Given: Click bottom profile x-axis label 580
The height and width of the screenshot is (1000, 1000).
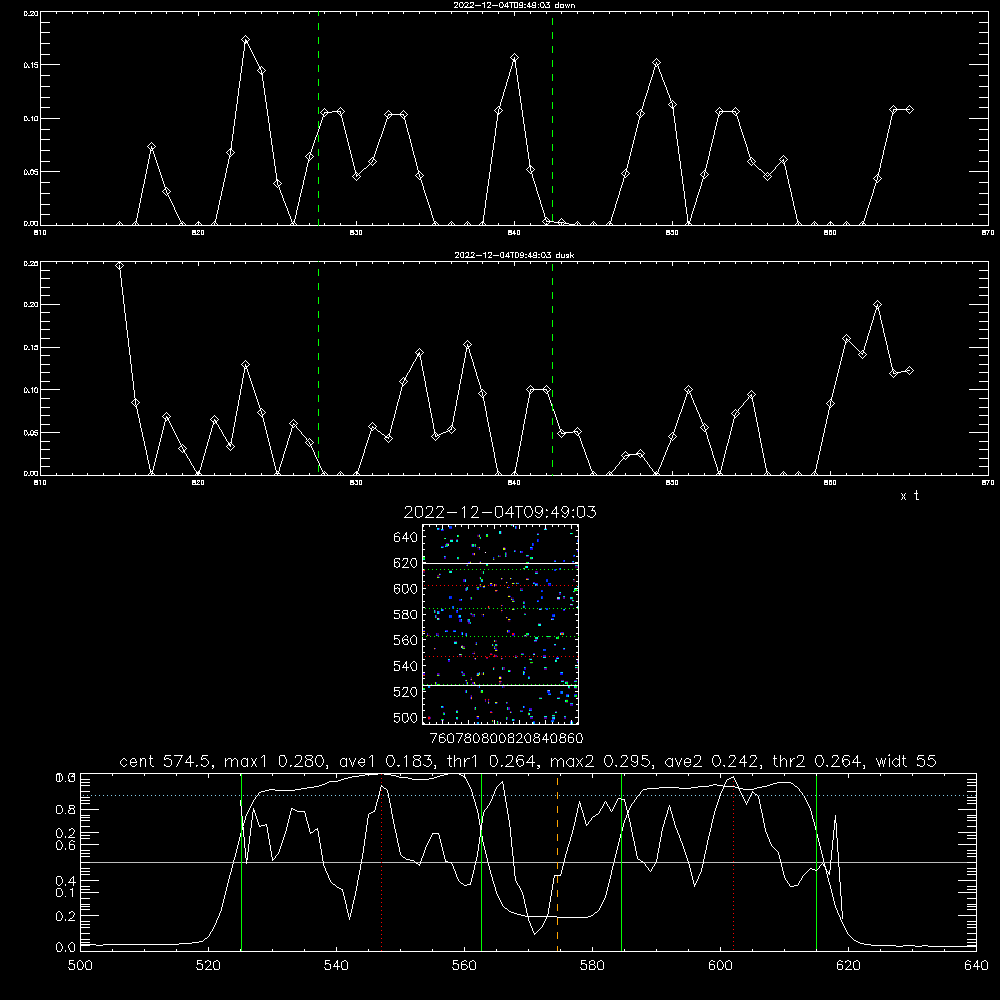Looking at the screenshot, I should (592, 965).
